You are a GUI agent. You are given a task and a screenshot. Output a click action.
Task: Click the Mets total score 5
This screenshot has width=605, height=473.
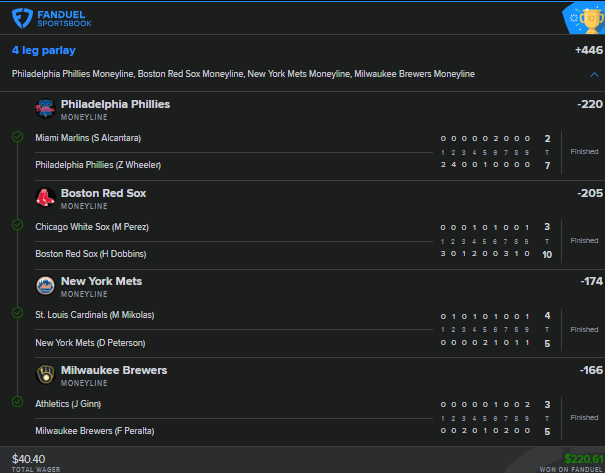coord(547,343)
